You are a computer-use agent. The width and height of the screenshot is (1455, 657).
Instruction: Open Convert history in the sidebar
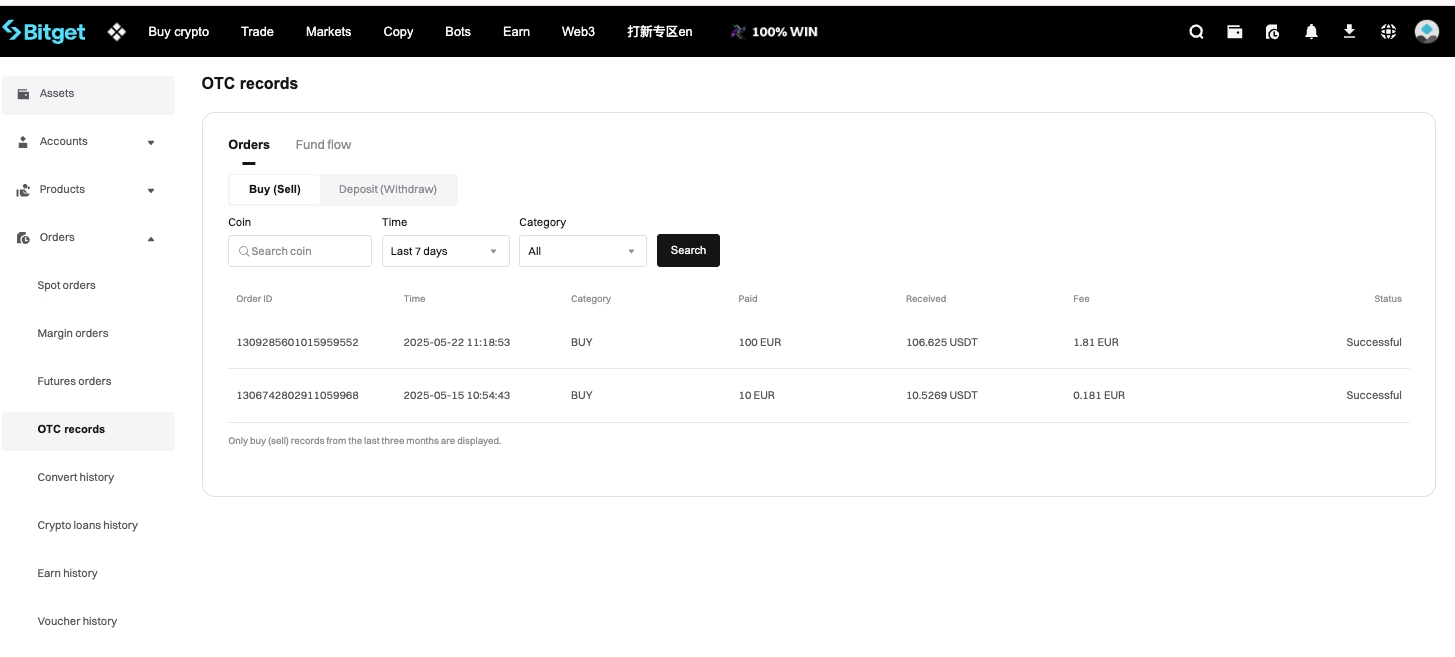pos(76,477)
